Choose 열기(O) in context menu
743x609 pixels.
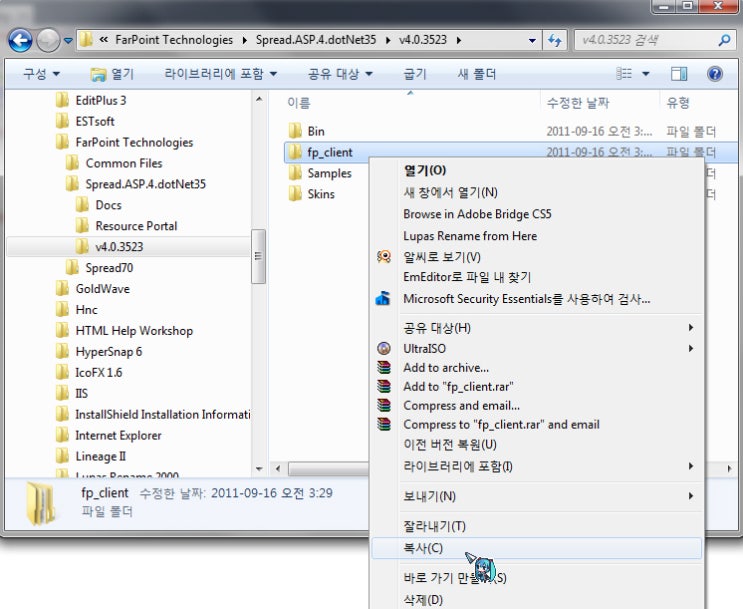536,171
